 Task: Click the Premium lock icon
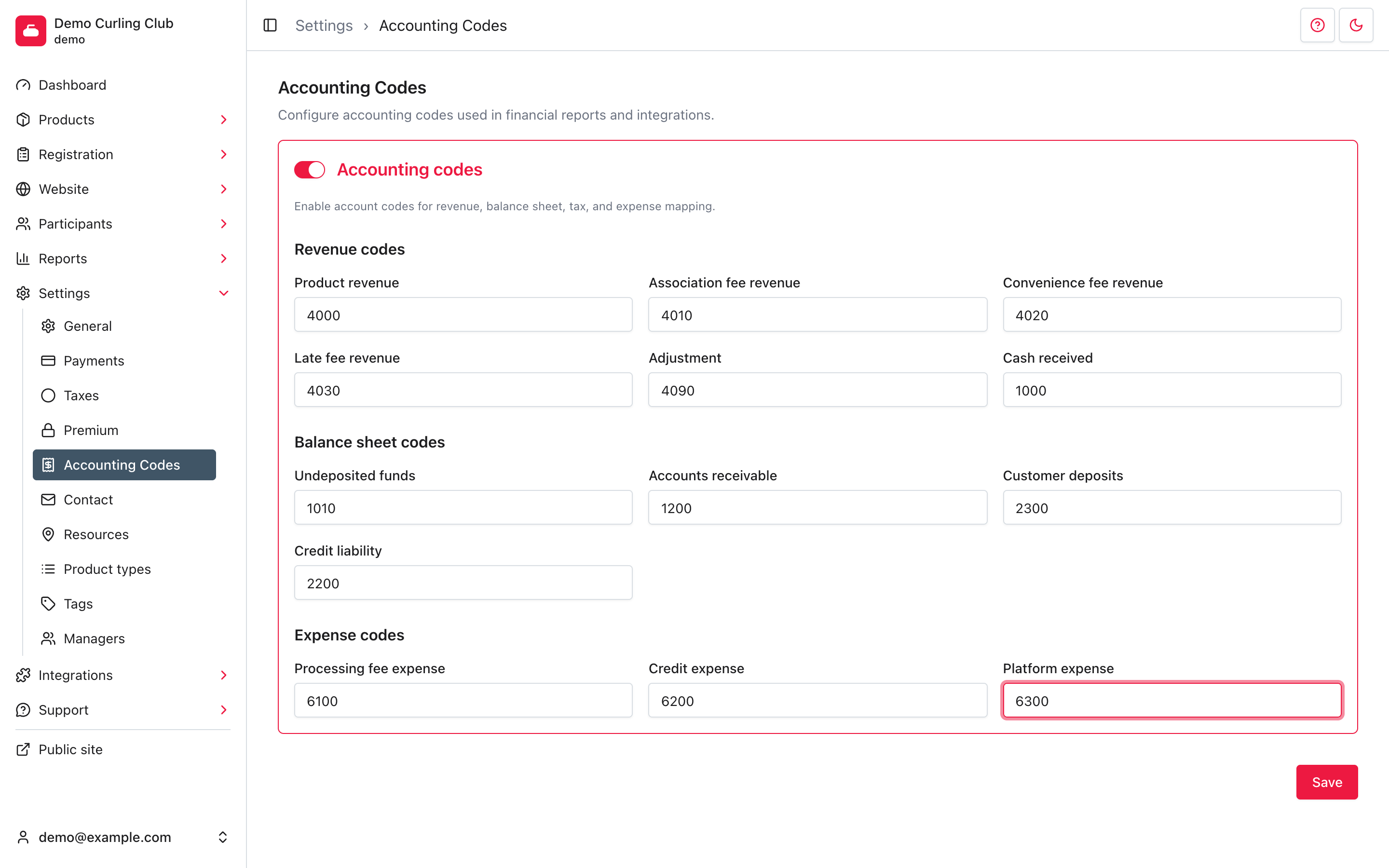[48, 430]
